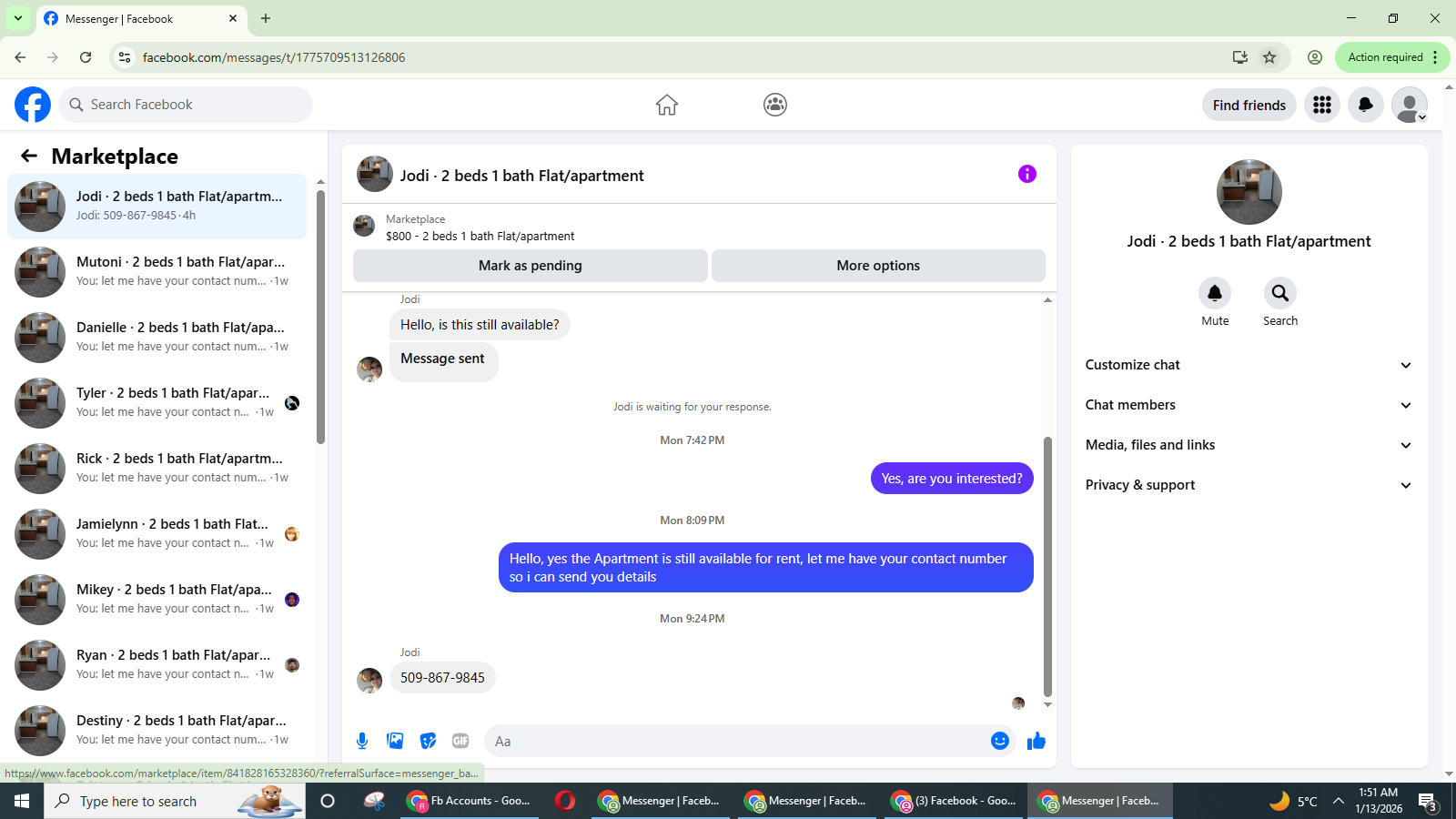Expand the Customize chat section
Screen dimensions: 1456x819
coord(1249,365)
